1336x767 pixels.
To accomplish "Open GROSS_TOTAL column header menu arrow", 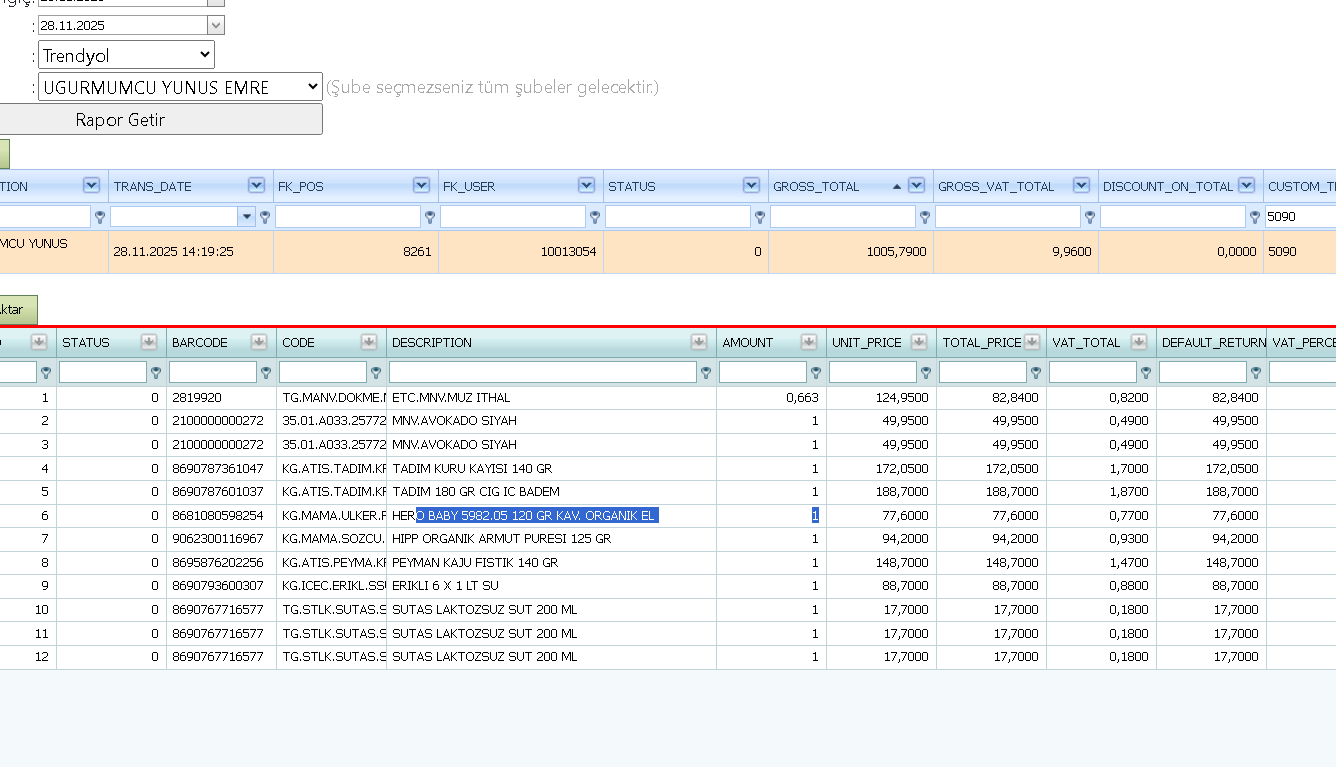I will point(916,186).
